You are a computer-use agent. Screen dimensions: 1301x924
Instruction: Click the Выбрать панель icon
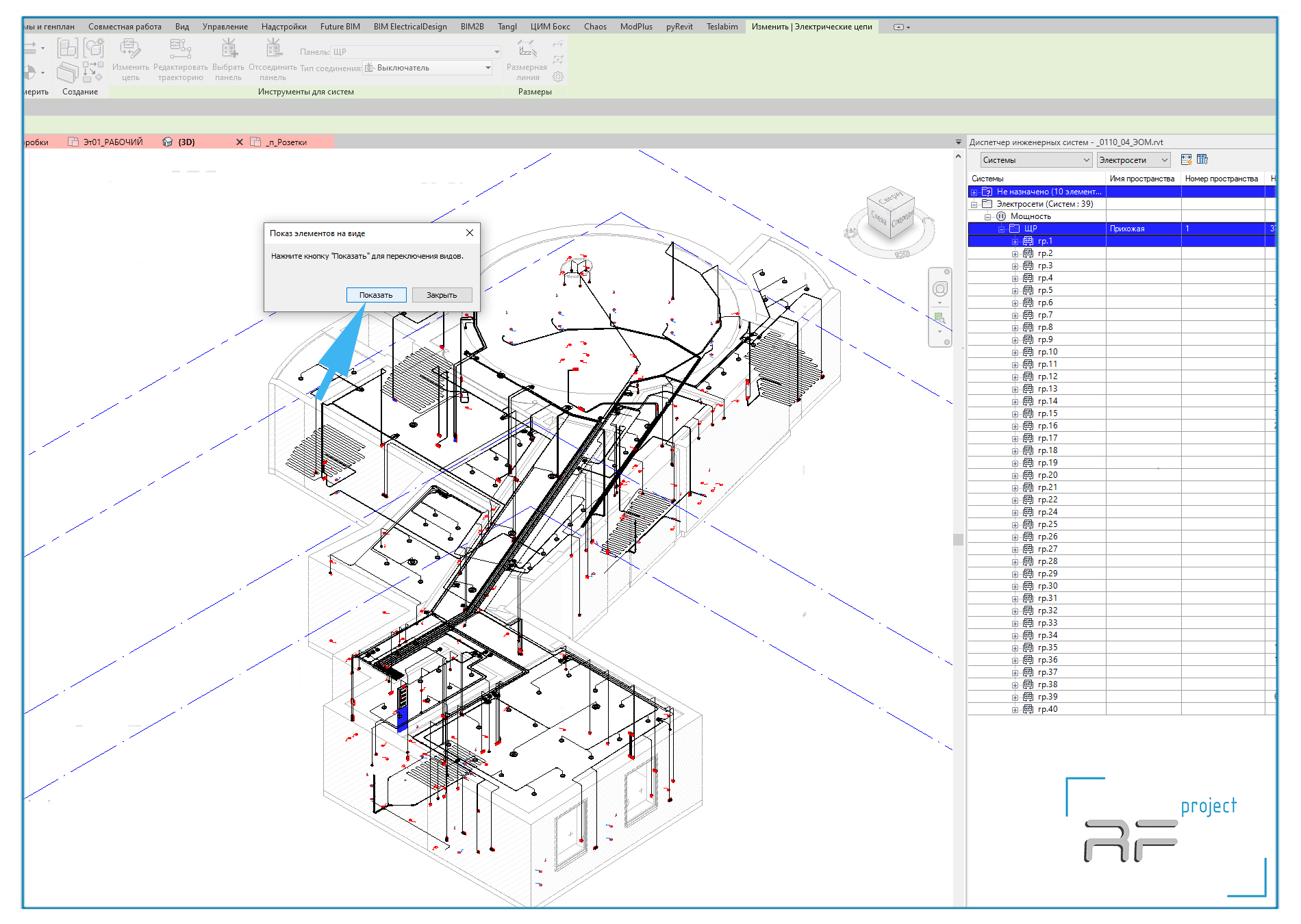(229, 48)
